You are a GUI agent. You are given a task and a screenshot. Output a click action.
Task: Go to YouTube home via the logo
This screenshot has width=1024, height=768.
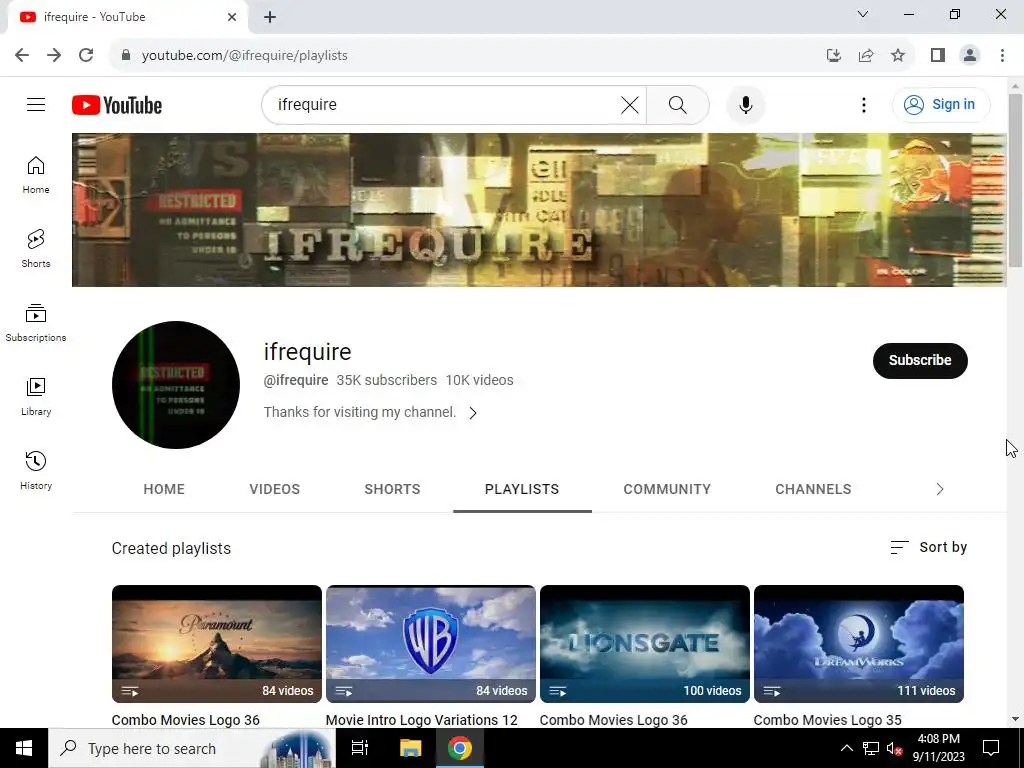[117, 105]
